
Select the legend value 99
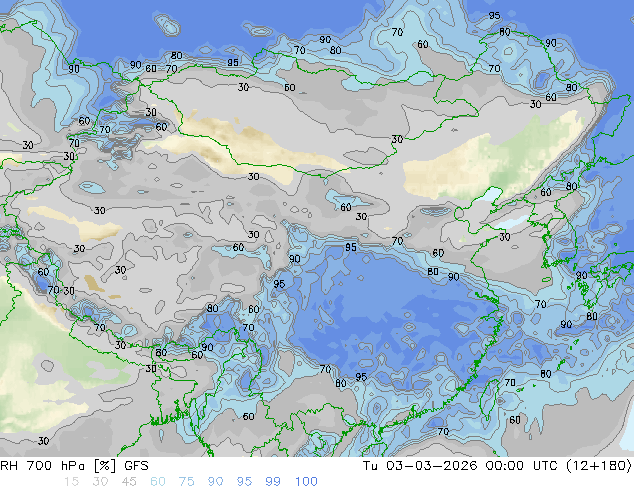pos(273,482)
